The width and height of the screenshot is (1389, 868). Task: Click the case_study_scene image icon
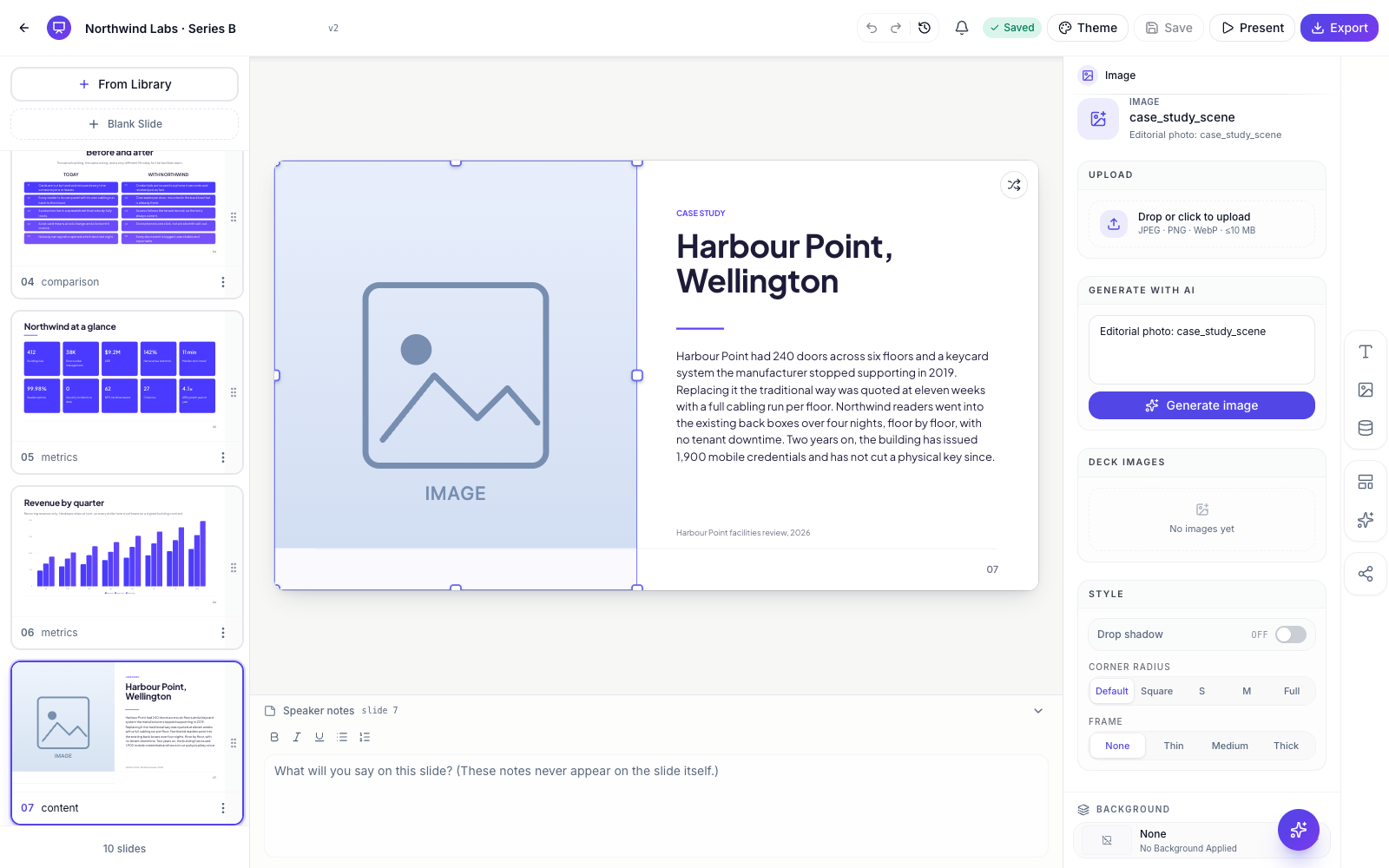1098,119
